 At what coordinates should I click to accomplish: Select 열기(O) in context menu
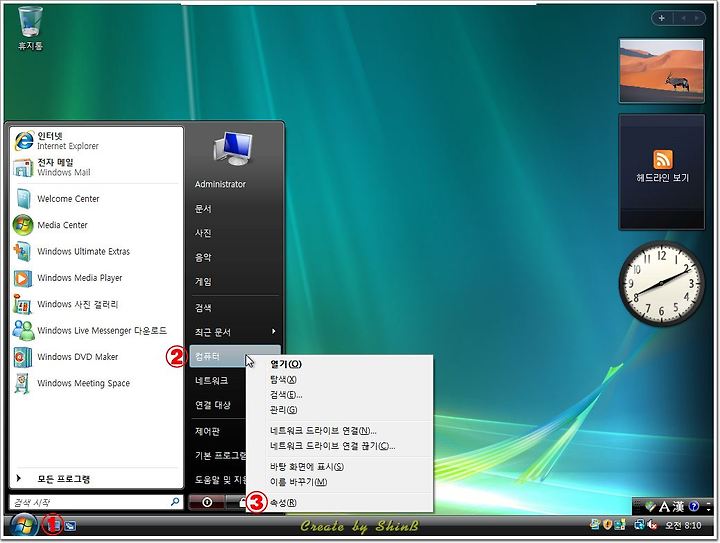pyautogui.click(x=340, y=364)
